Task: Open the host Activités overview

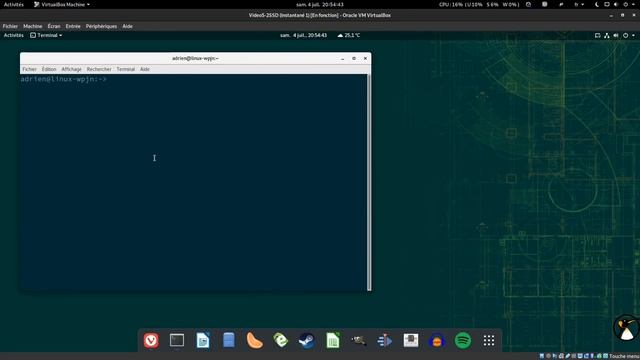Action: point(13,4)
